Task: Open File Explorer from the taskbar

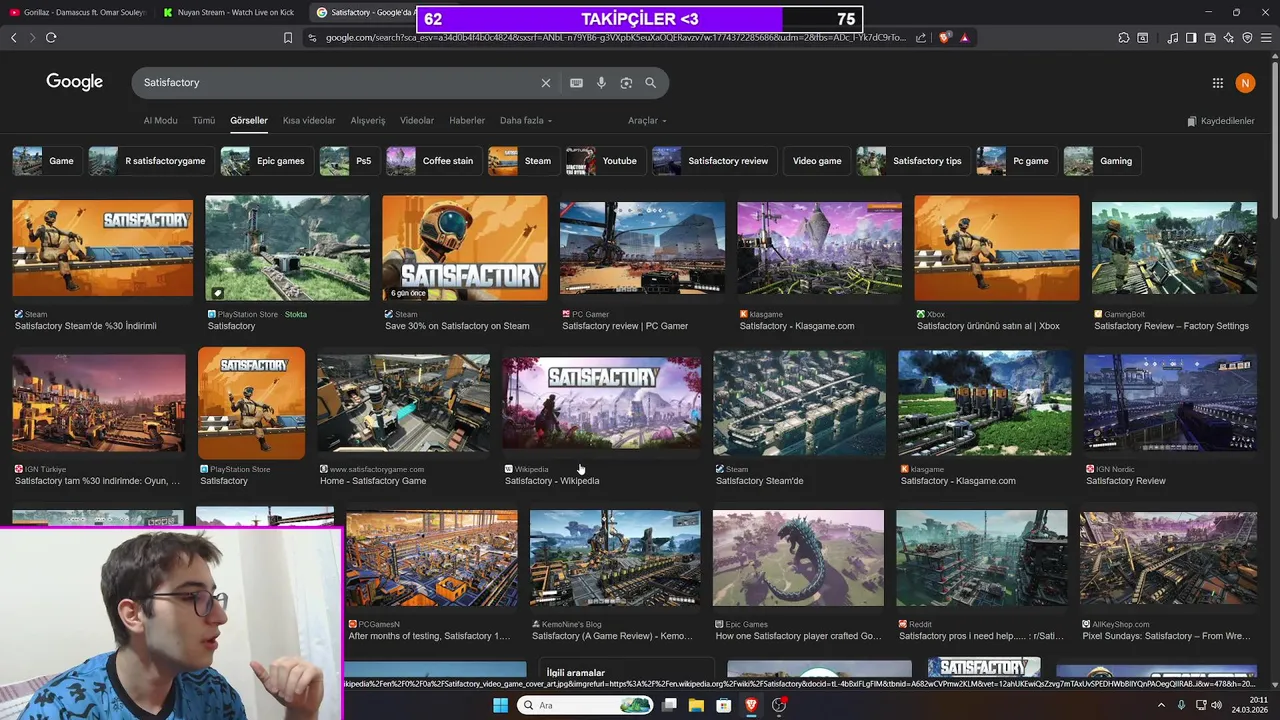Action: point(696,705)
